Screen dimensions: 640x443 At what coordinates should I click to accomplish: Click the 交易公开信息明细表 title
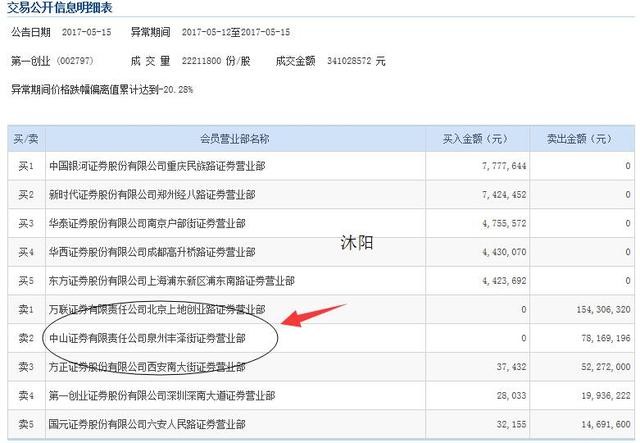pyautogui.click(x=60, y=7)
